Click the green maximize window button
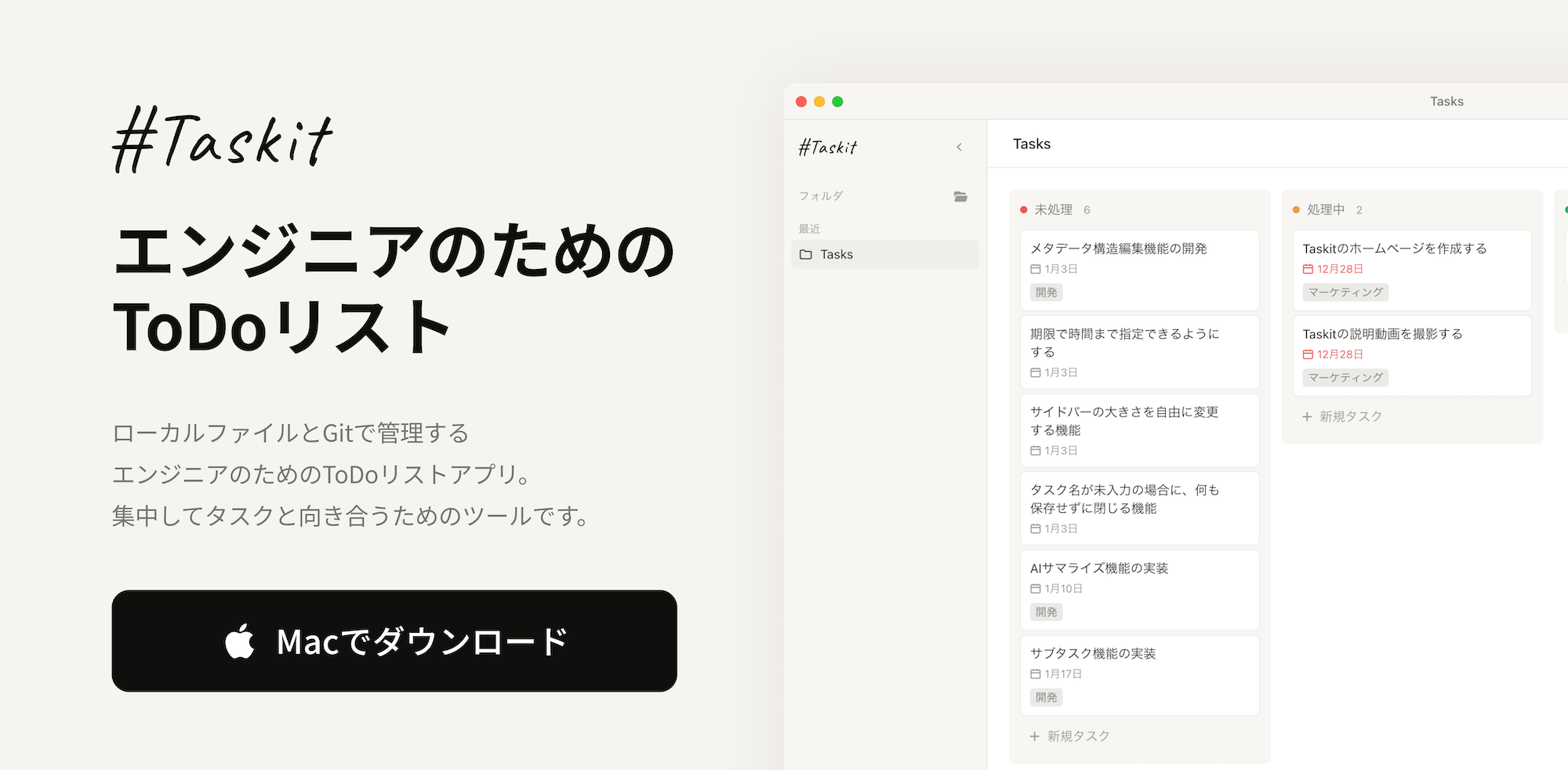This screenshot has height=770, width=1568. (x=837, y=102)
